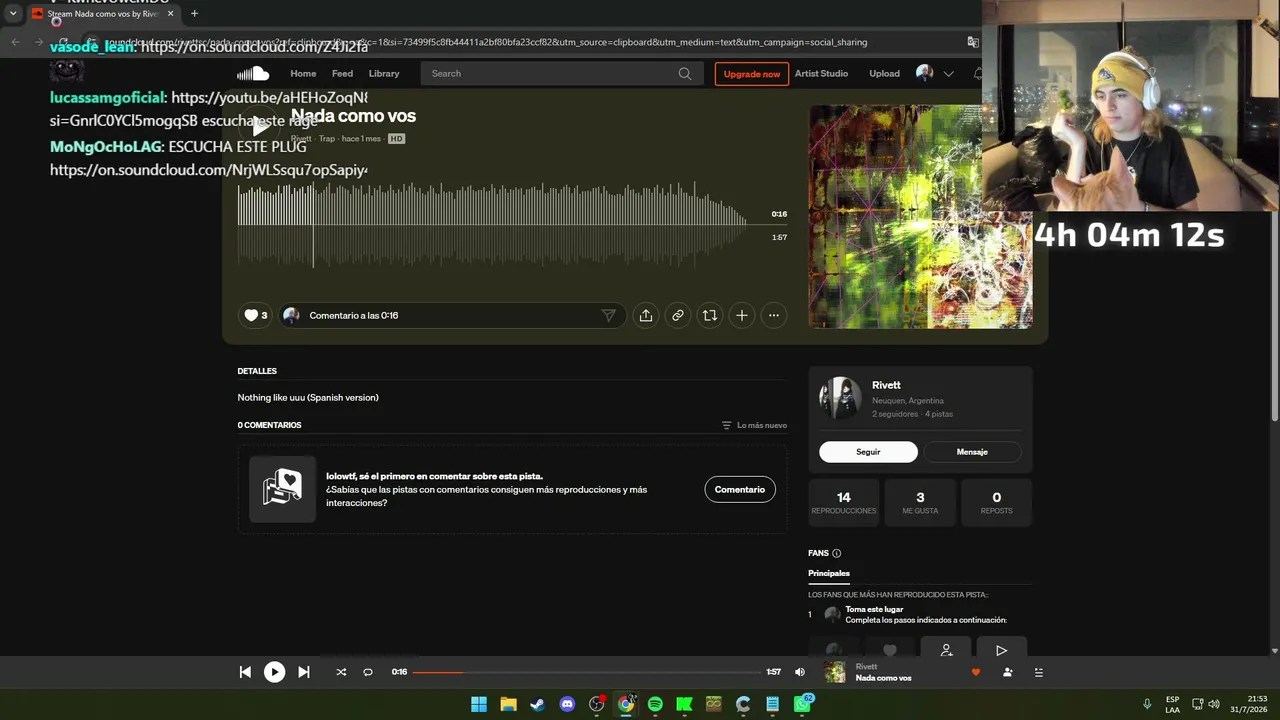Open the Rivett artist name link

(x=886, y=385)
